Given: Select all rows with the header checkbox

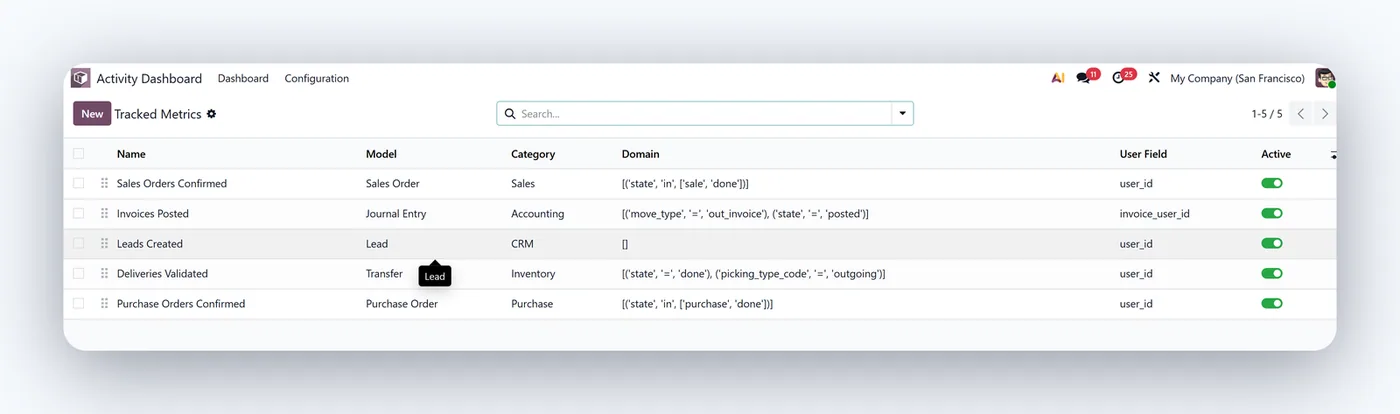Looking at the screenshot, I should [x=79, y=154].
